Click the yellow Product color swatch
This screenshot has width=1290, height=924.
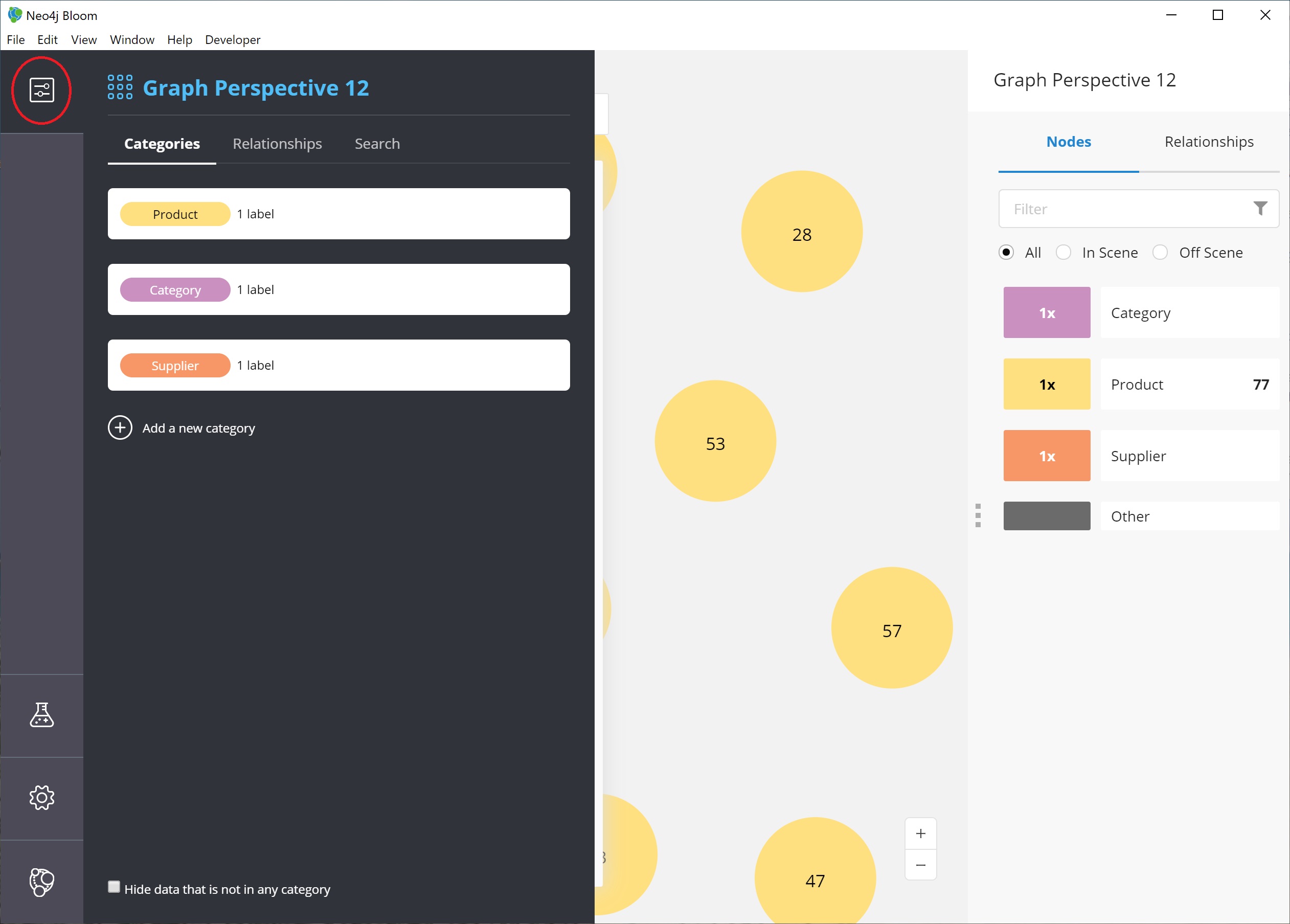(x=1047, y=384)
